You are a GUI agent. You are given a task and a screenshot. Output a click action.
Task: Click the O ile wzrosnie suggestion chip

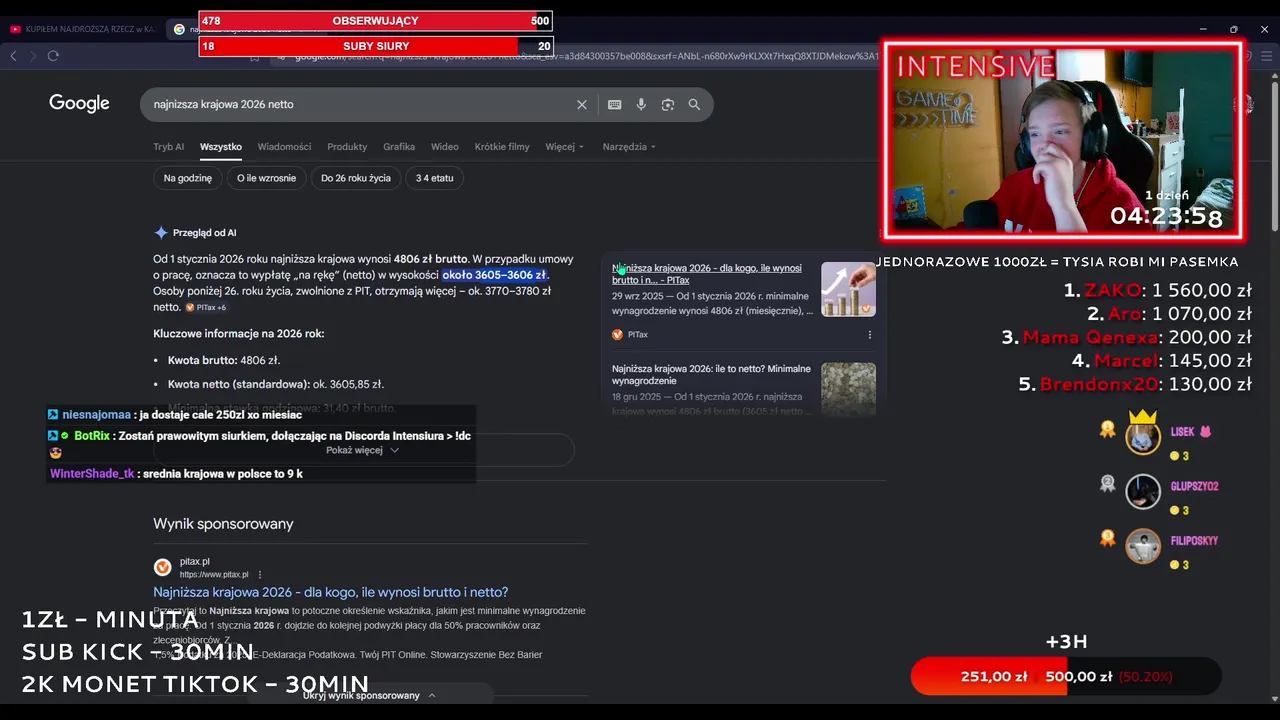click(x=266, y=178)
